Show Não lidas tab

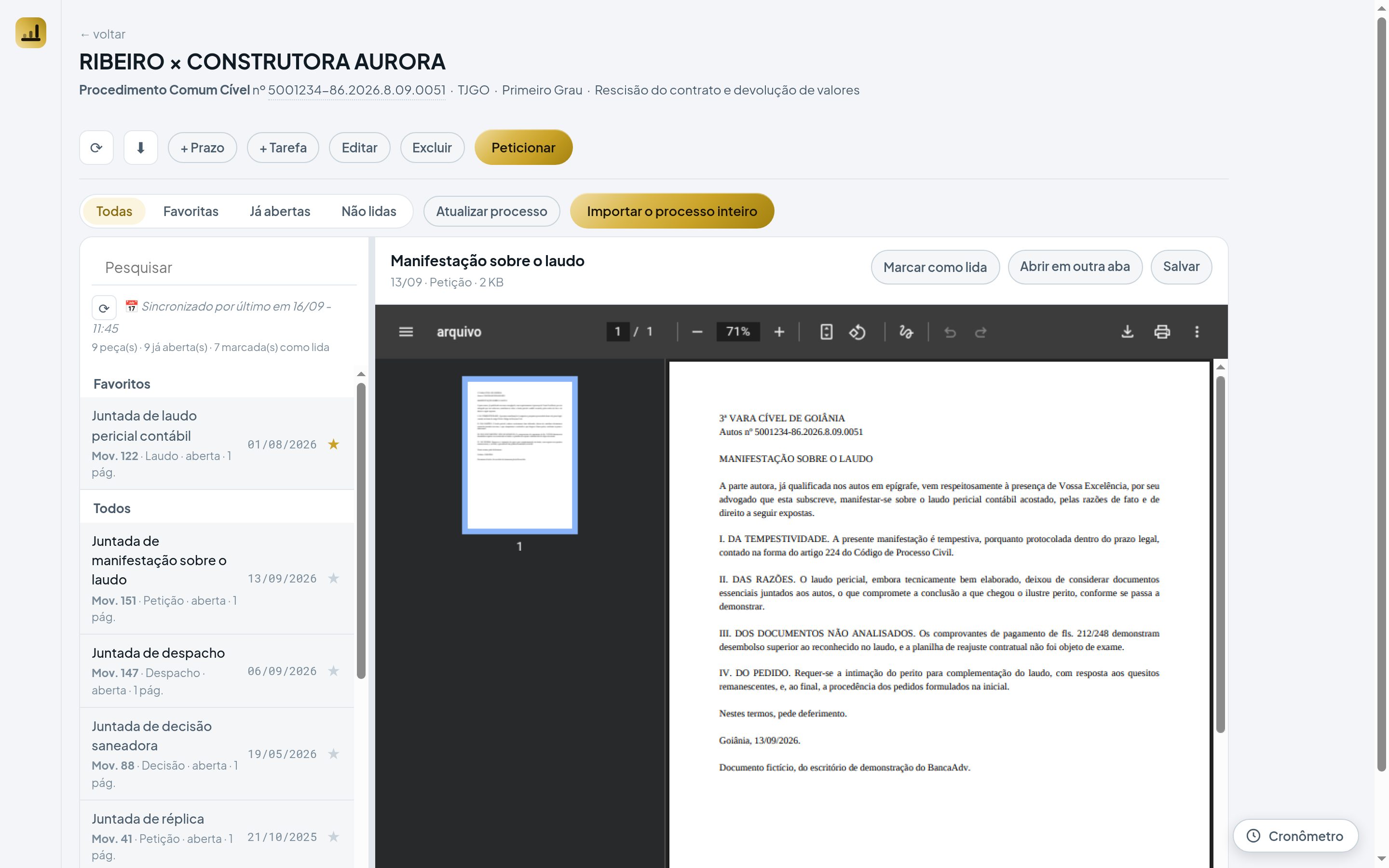tap(369, 211)
